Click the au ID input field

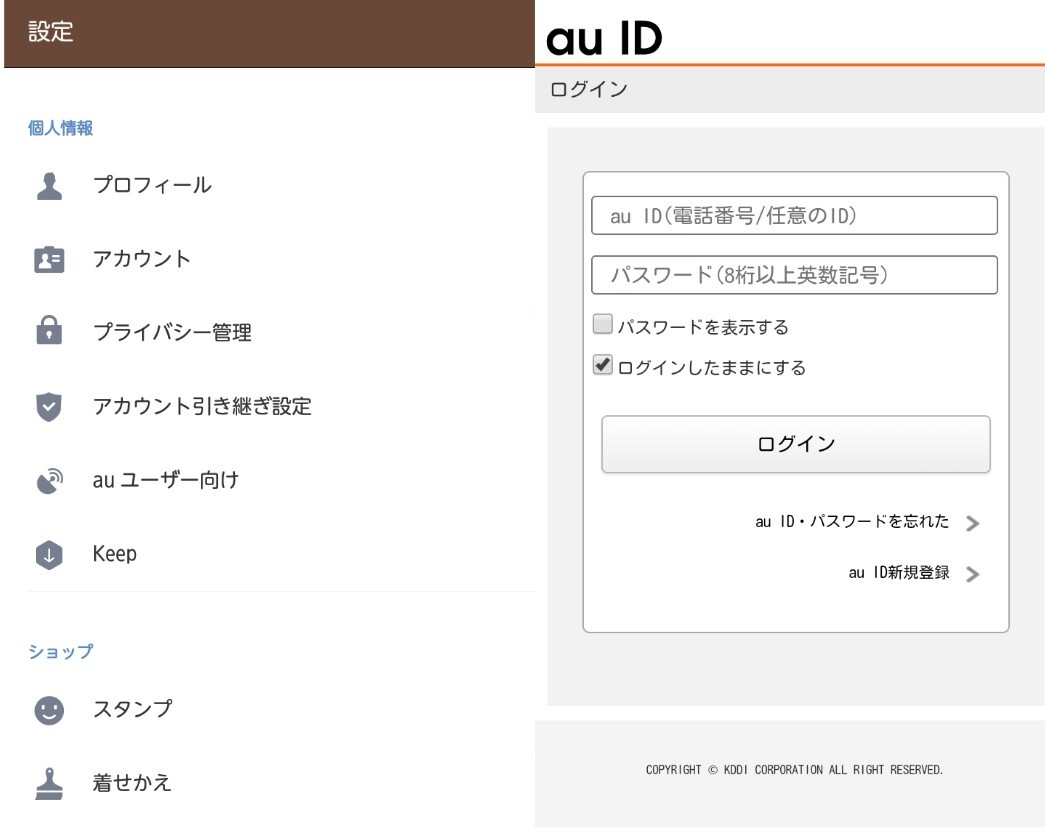click(x=794, y=215)
